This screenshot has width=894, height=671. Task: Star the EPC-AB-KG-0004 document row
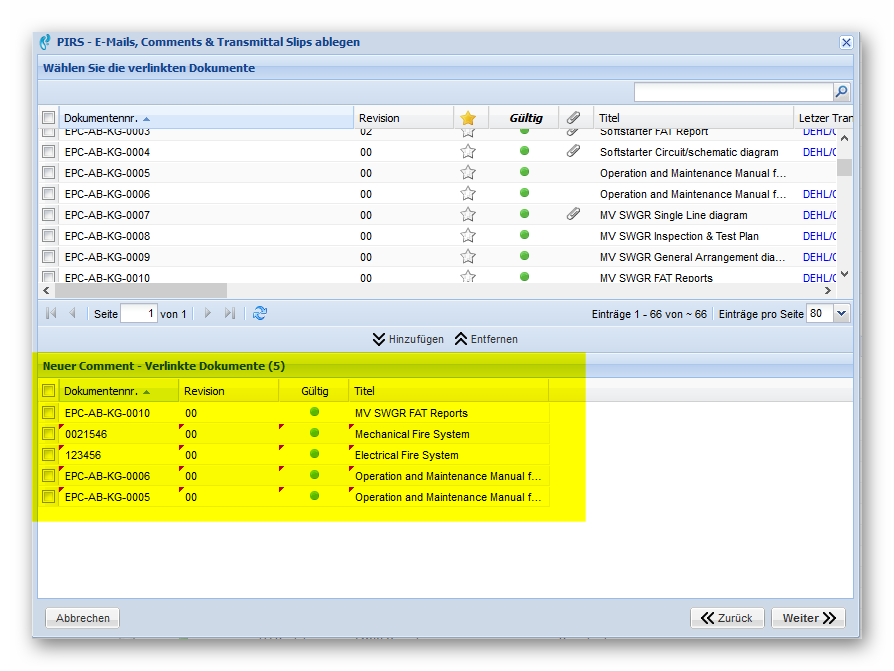[468, 152]
